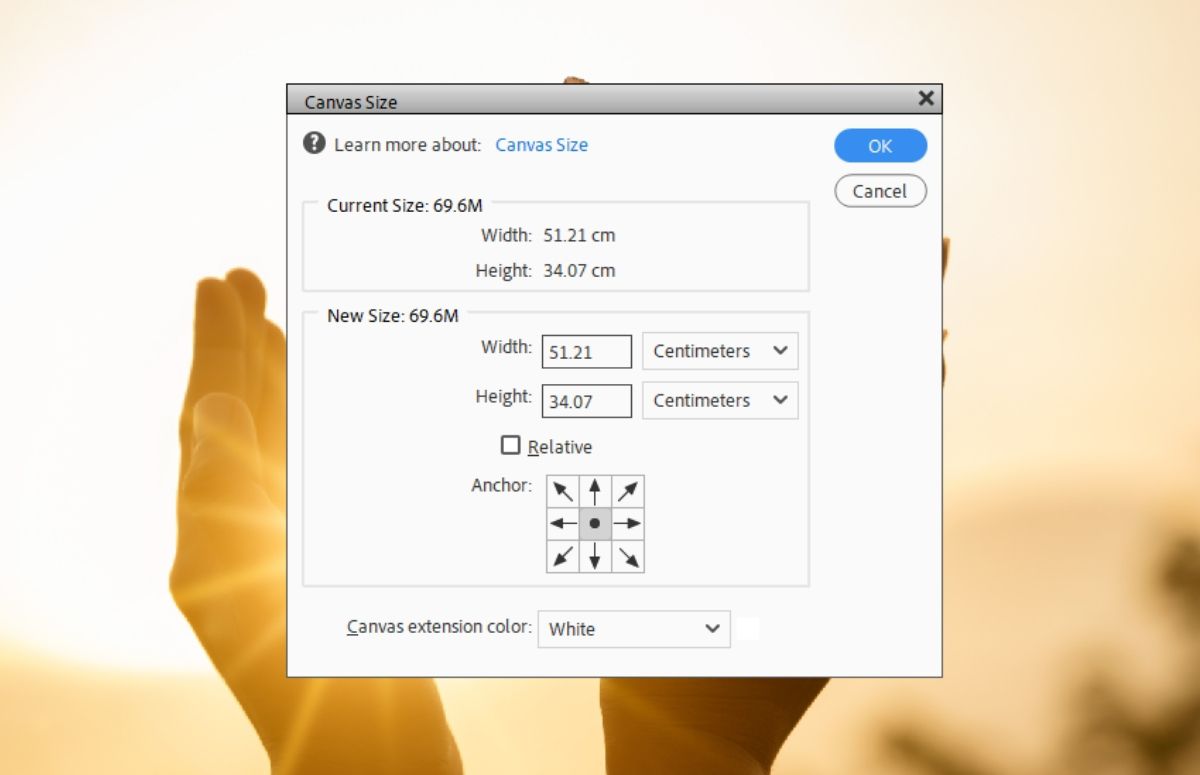The width and height of the screenshot is (1200, 775).
Task: Click the Current Size height value 34.07 cm
Action: [x=579, y=271]
